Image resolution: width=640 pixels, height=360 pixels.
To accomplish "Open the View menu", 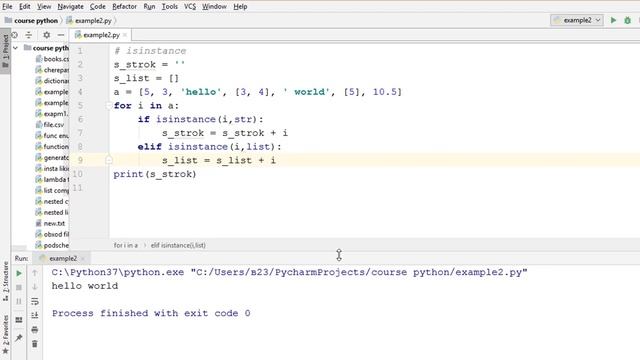I will 44,7.
